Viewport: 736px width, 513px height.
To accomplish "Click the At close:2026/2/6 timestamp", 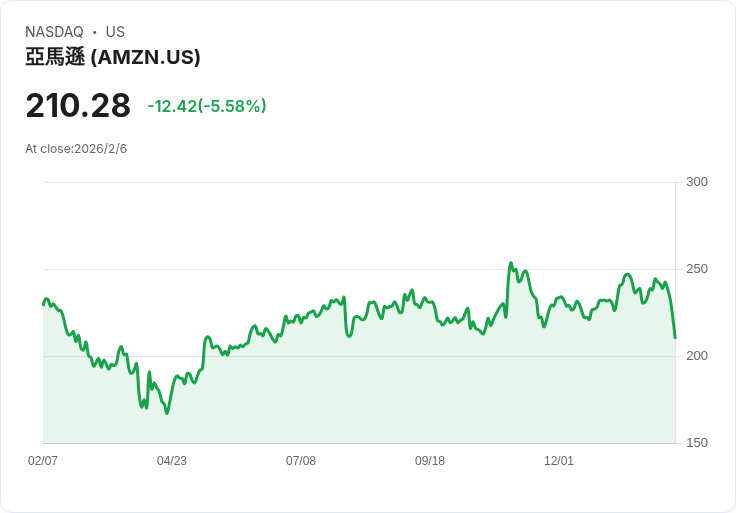I will coord(76,149).
